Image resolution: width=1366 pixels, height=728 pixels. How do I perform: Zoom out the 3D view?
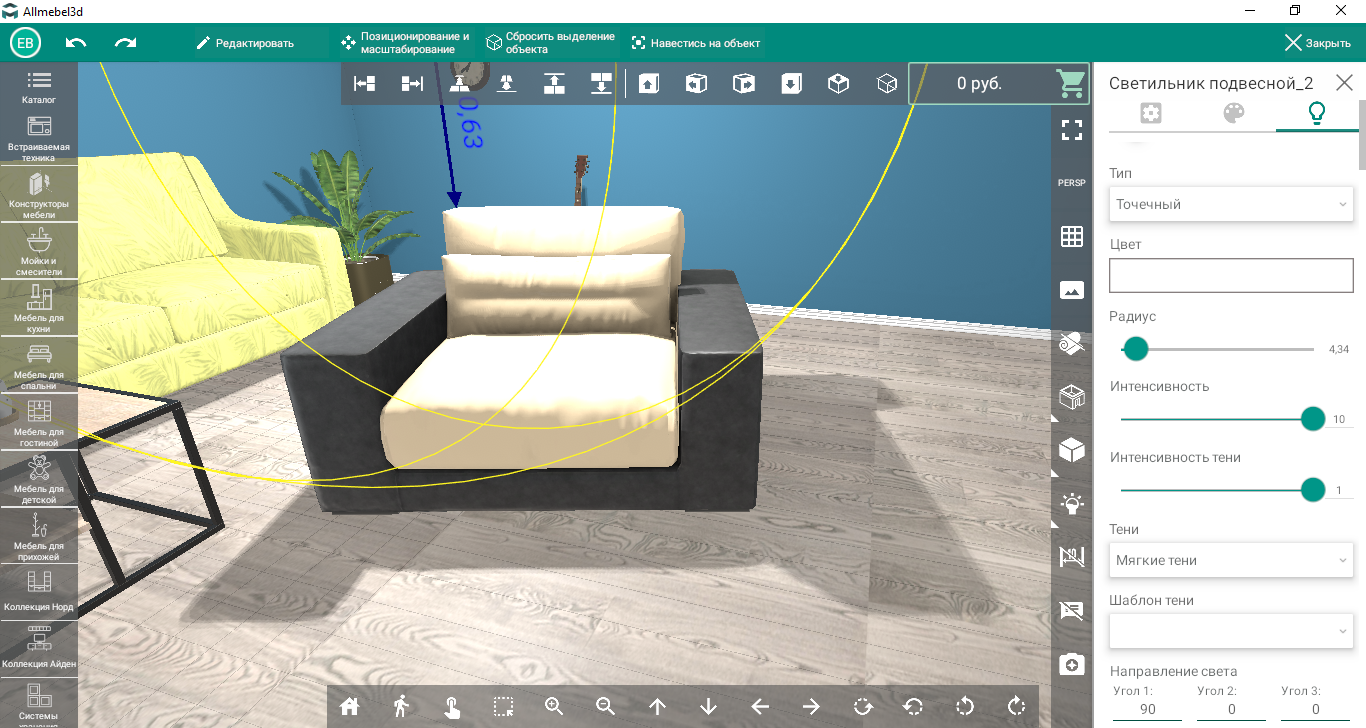click(x=606, y=706)
